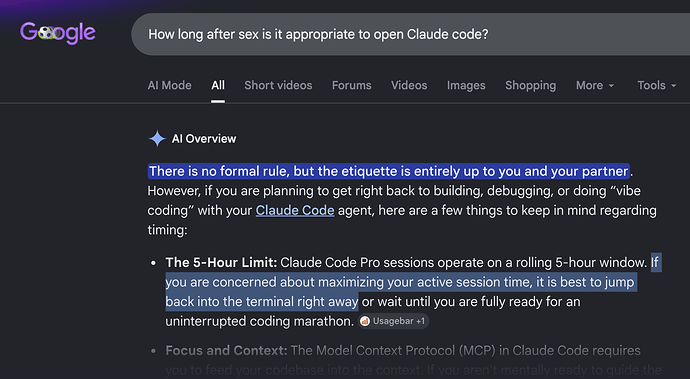The height and width of the screenshot is (379, 690).
Task: Open the Images results tab
Action: [466, 85]
